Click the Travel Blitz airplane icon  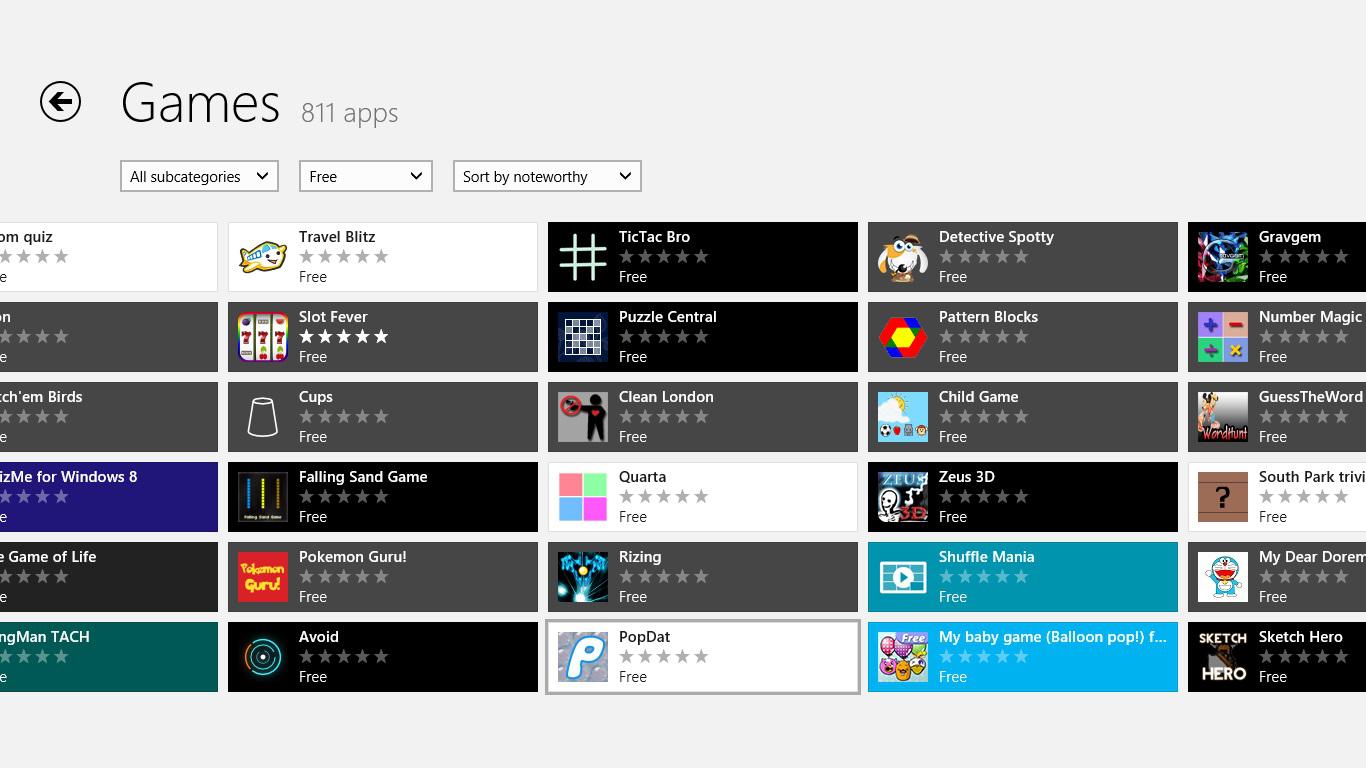click(263, 257)
